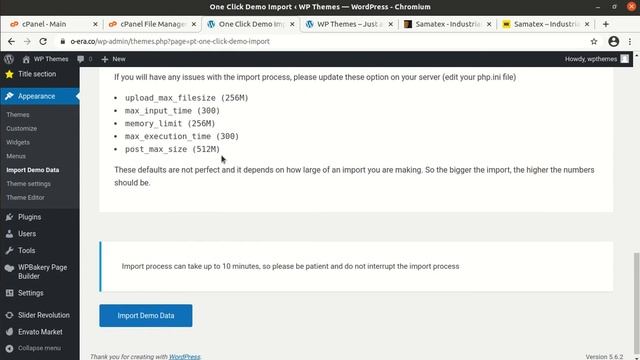Click the page vertical scrollbar thumb
The width and height of the screenshot is (640, 360).
point(636,304)
